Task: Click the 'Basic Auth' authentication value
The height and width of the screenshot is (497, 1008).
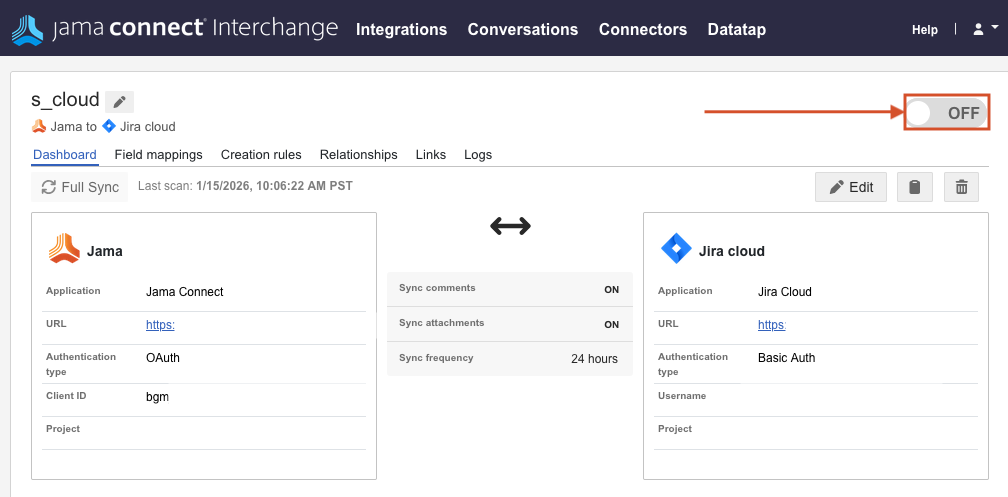Action: 786,357
